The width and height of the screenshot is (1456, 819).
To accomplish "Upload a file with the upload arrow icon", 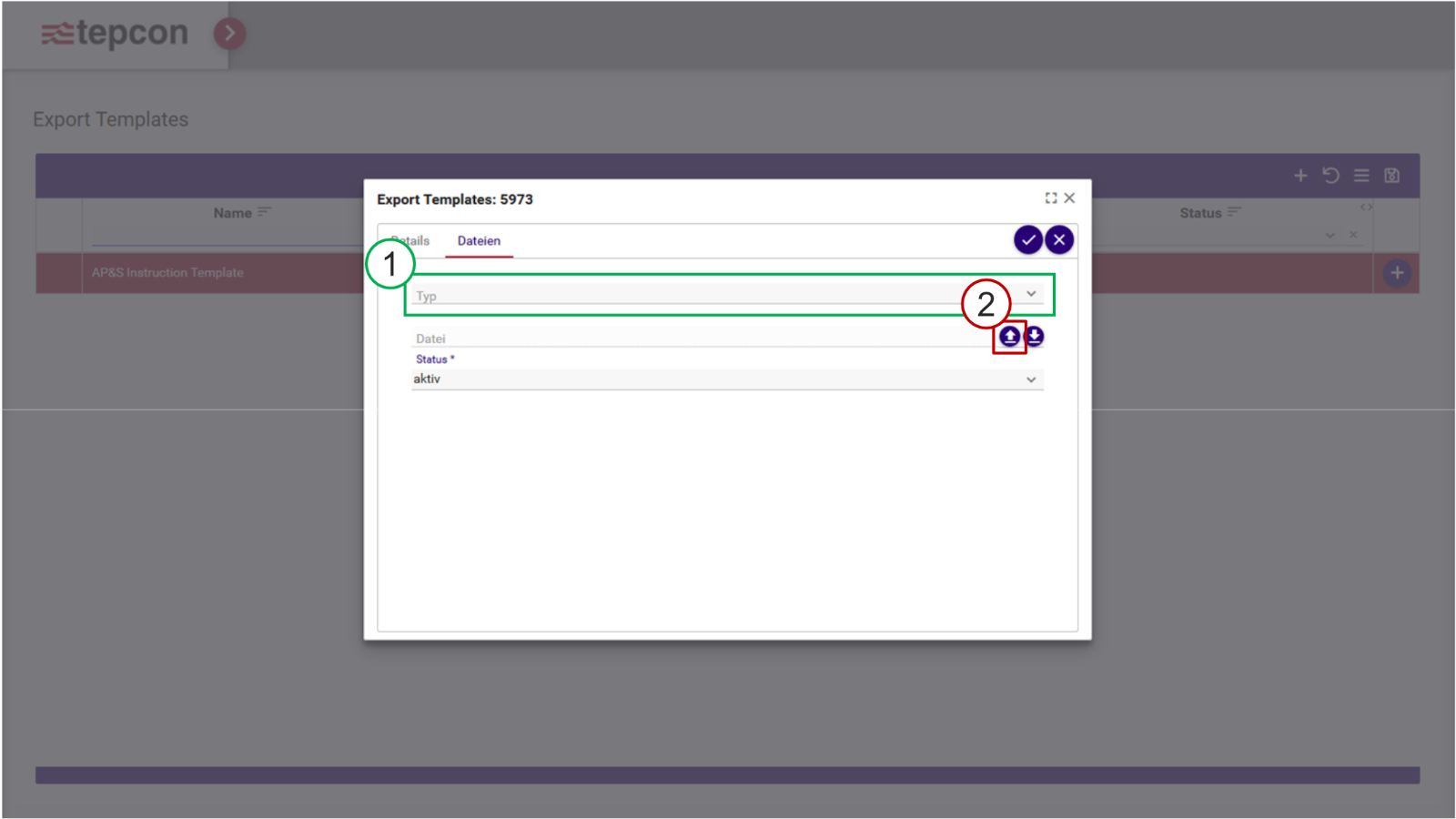I will [1010, 337].
